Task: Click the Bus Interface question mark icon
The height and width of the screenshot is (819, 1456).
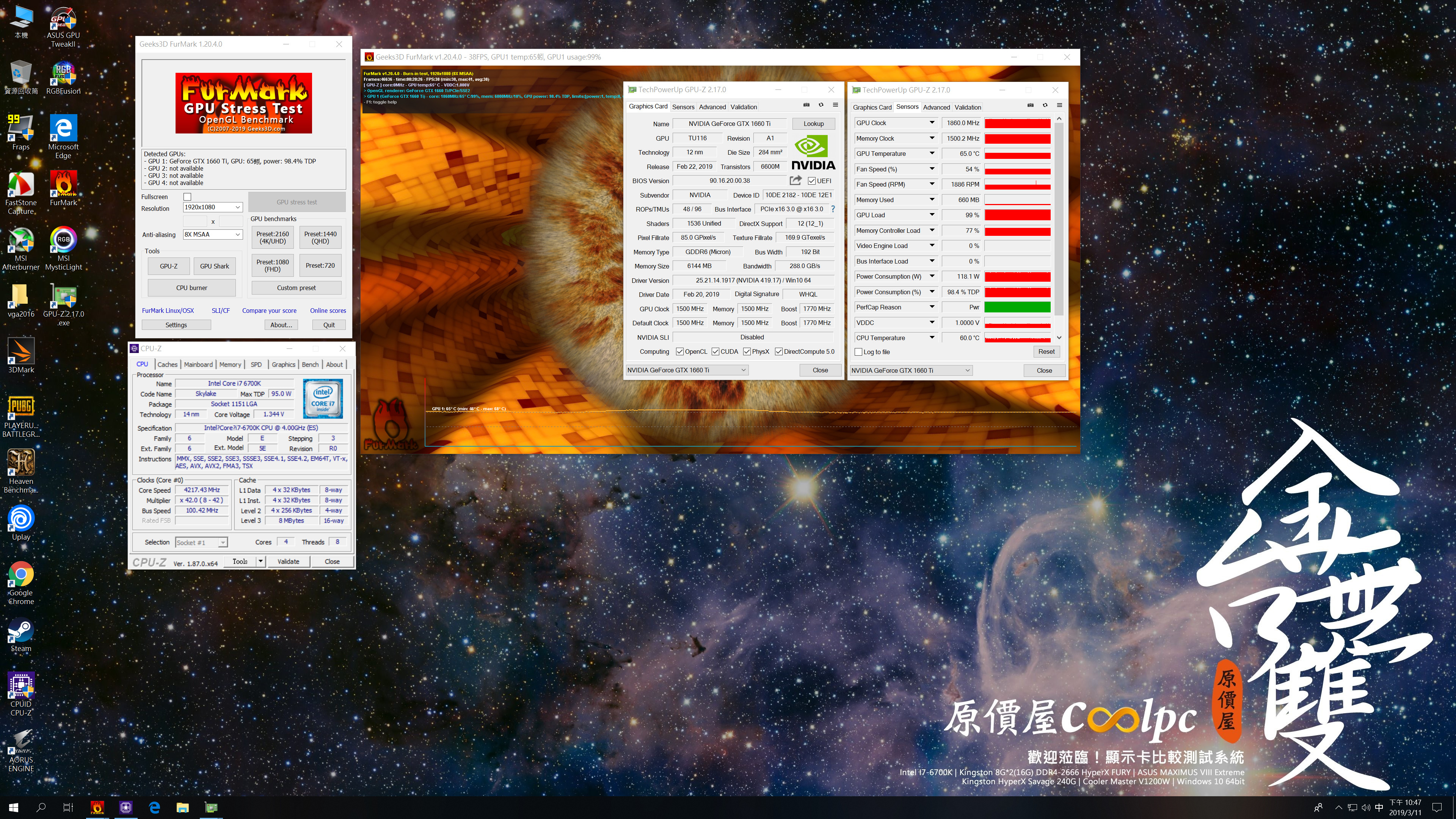Action: 833,209
